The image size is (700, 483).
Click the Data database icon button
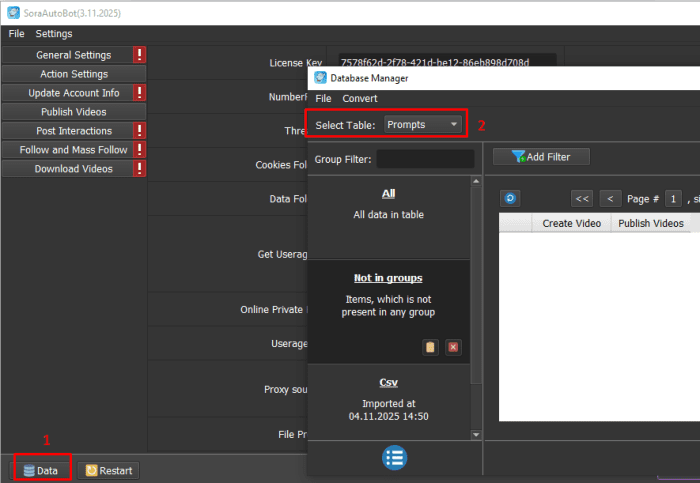(x=40, y=470)
